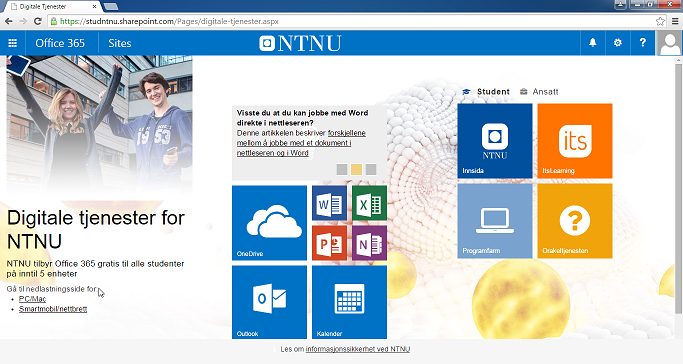Open the Office 365 app launcher grid
The height and width of the screenshot is (364, 683).
[x=13, y=43]
